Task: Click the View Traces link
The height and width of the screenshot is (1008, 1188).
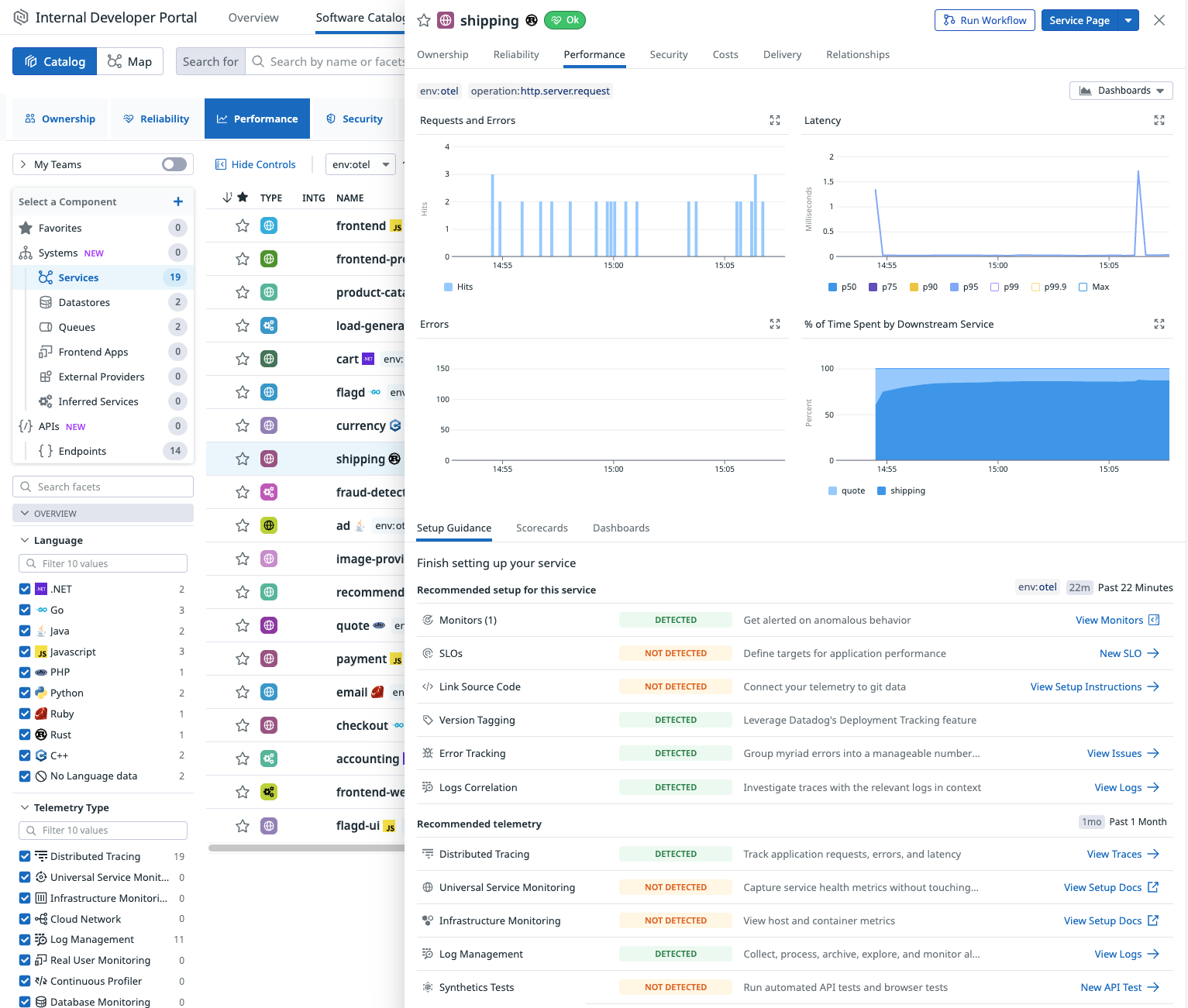Action: pos(1123,854)
